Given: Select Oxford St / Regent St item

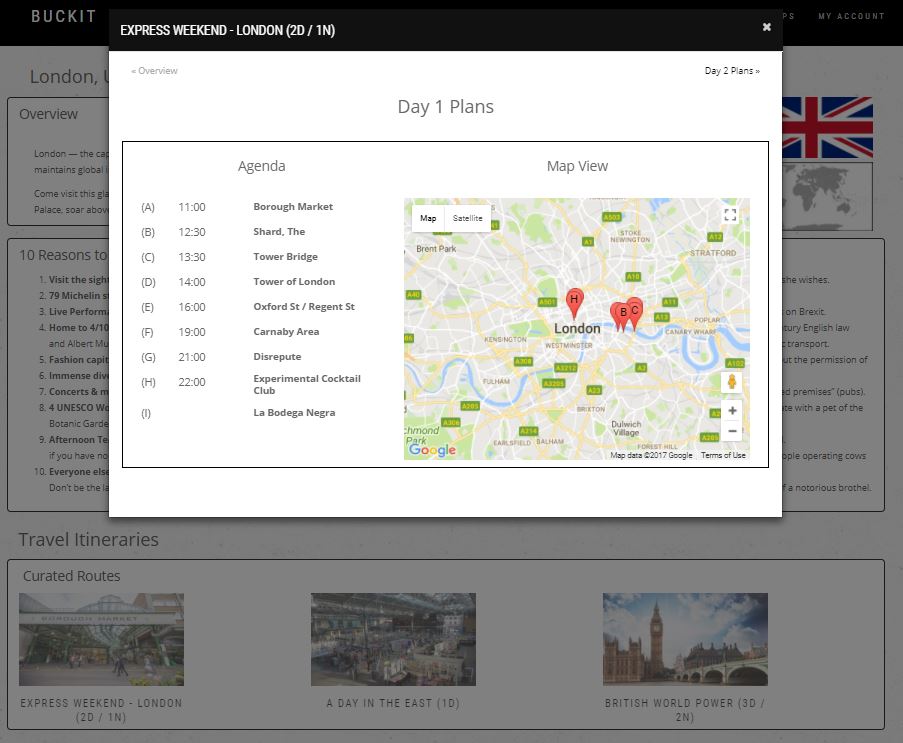Looking at the screenshot, I should tap(303, 307).
